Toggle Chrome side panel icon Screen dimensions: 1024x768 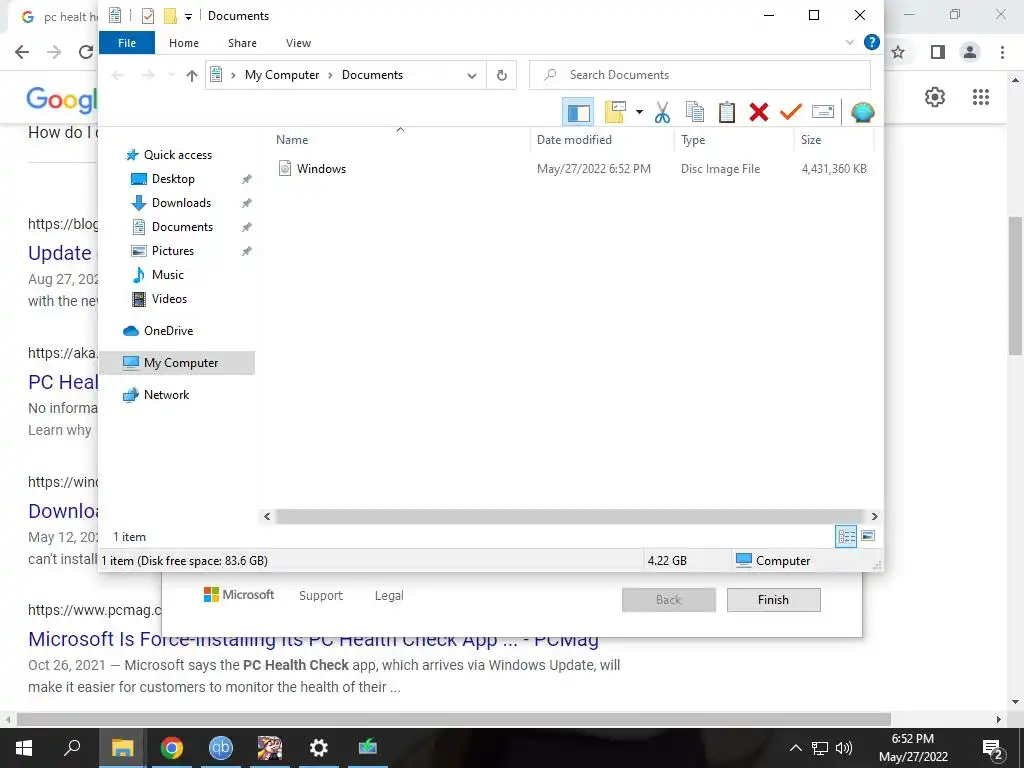coord(938,52)
